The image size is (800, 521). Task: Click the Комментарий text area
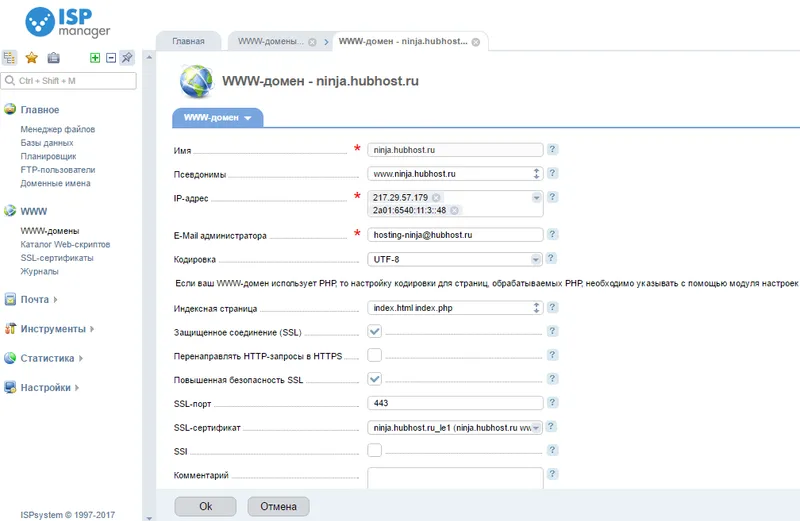(455, 478)
